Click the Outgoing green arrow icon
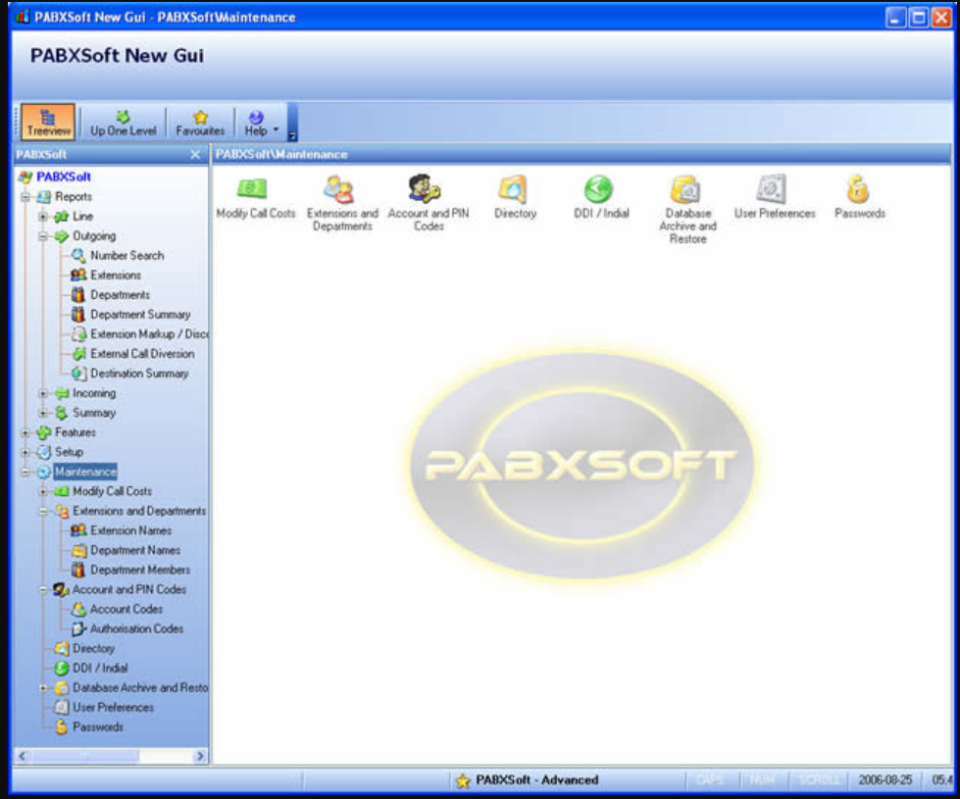This screenshot has width=960, height=799. tap(61, 236)
